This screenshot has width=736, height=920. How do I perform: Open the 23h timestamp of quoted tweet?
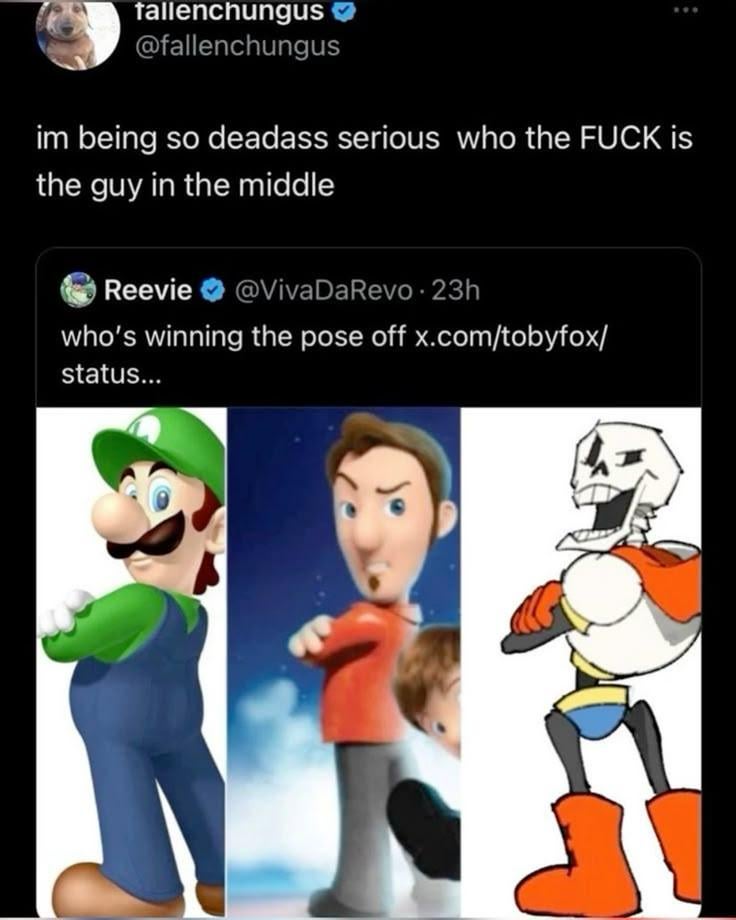click(459, 291)
